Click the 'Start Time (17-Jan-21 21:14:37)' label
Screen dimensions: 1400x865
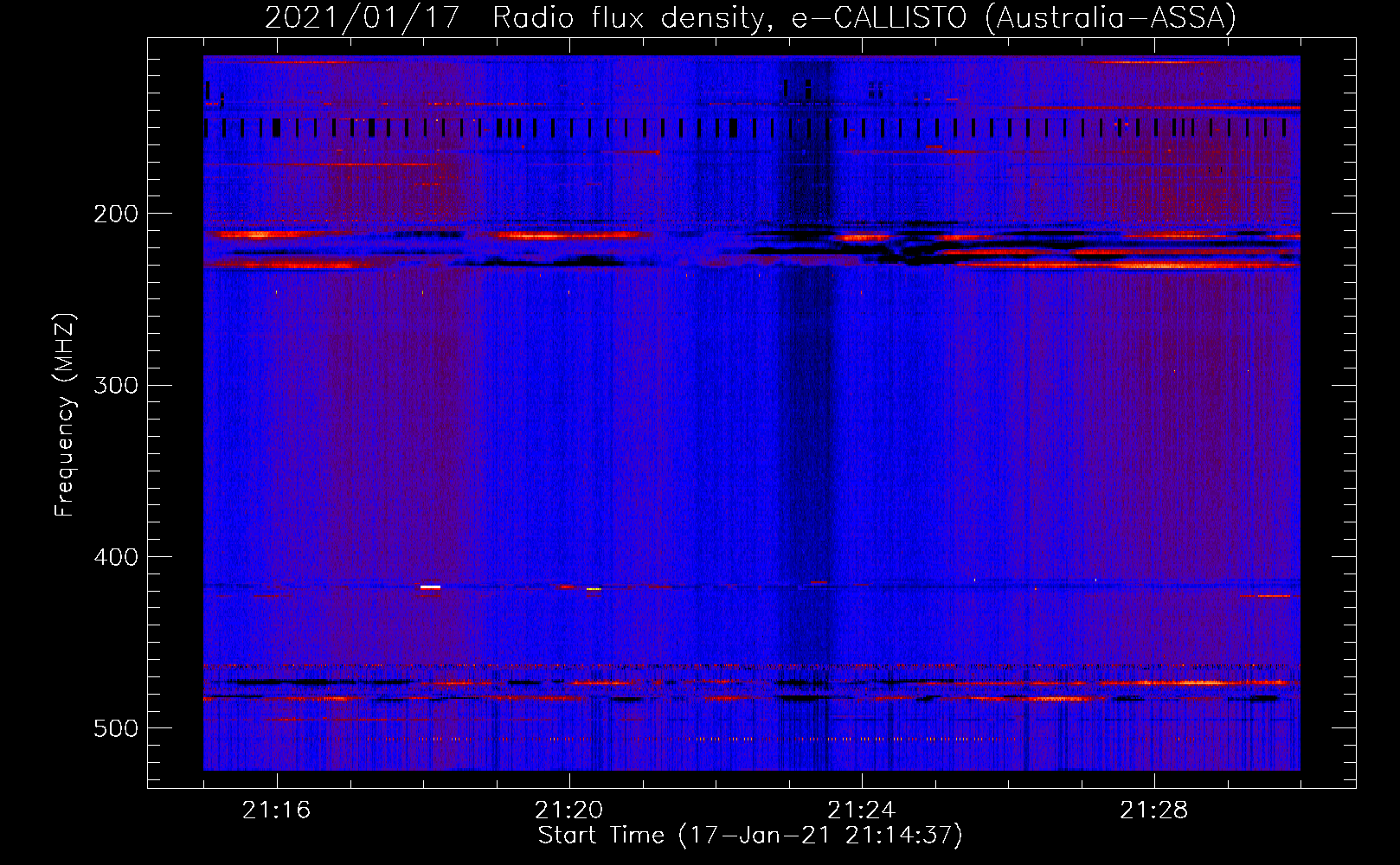coord(750,836)
